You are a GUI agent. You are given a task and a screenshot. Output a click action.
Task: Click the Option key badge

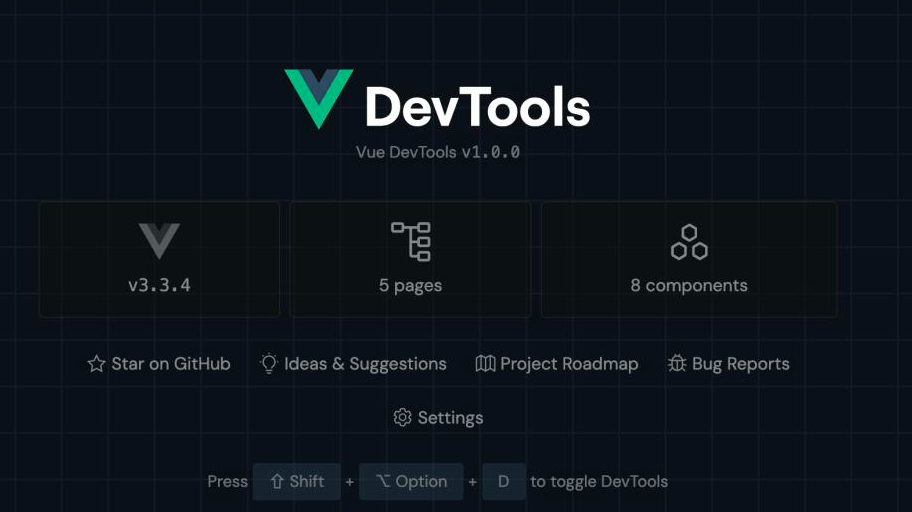[x=411, y=481]
